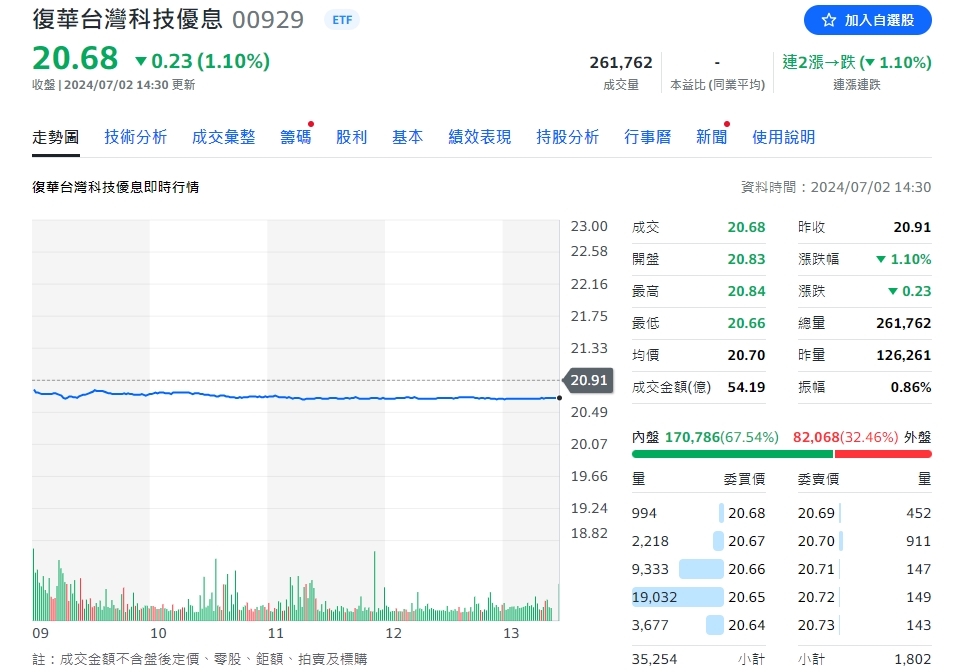Click the red 外盤 ratio bar

tap(882, 453)
